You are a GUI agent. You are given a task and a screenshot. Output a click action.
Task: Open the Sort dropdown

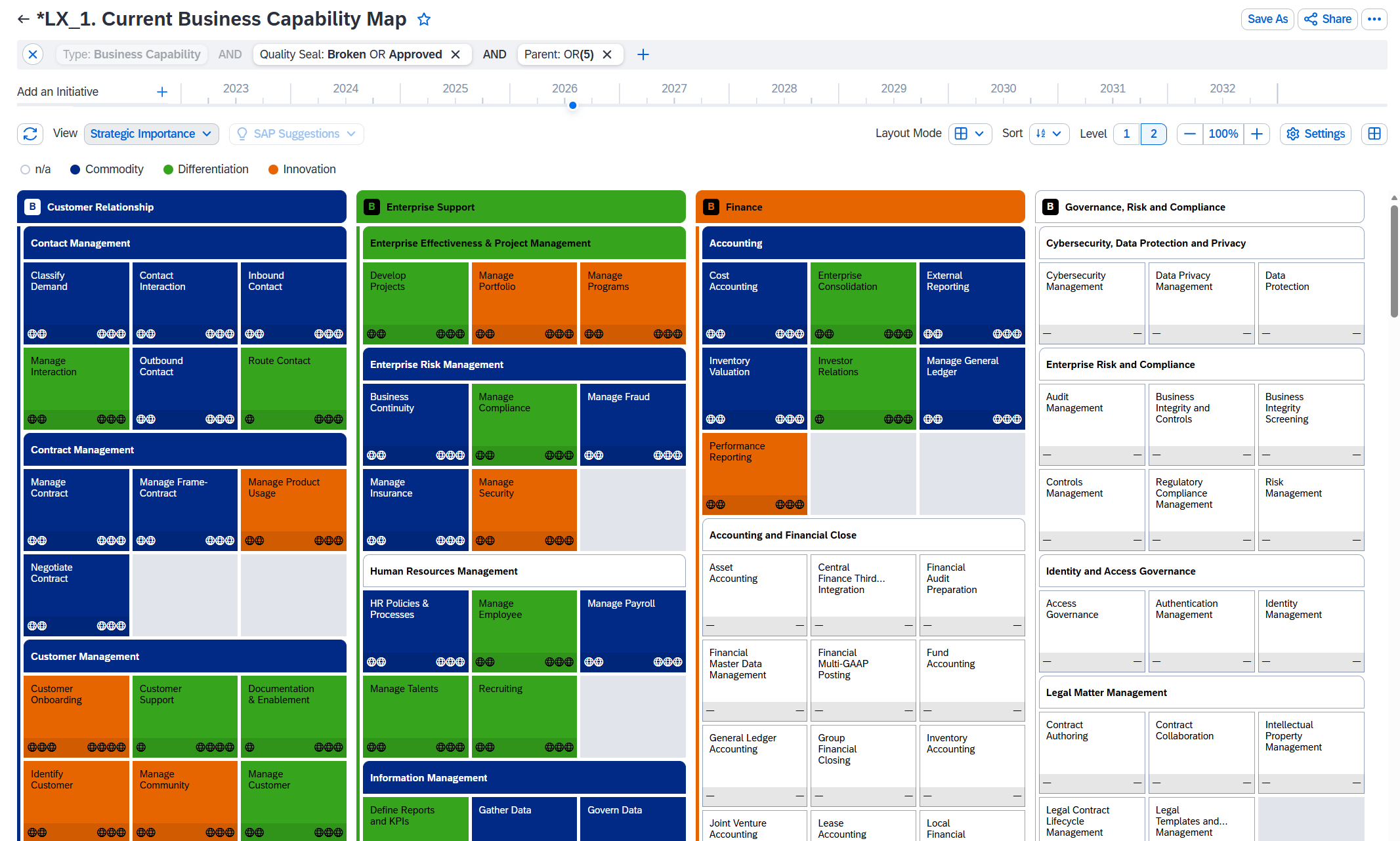(x=1049, y=134)
